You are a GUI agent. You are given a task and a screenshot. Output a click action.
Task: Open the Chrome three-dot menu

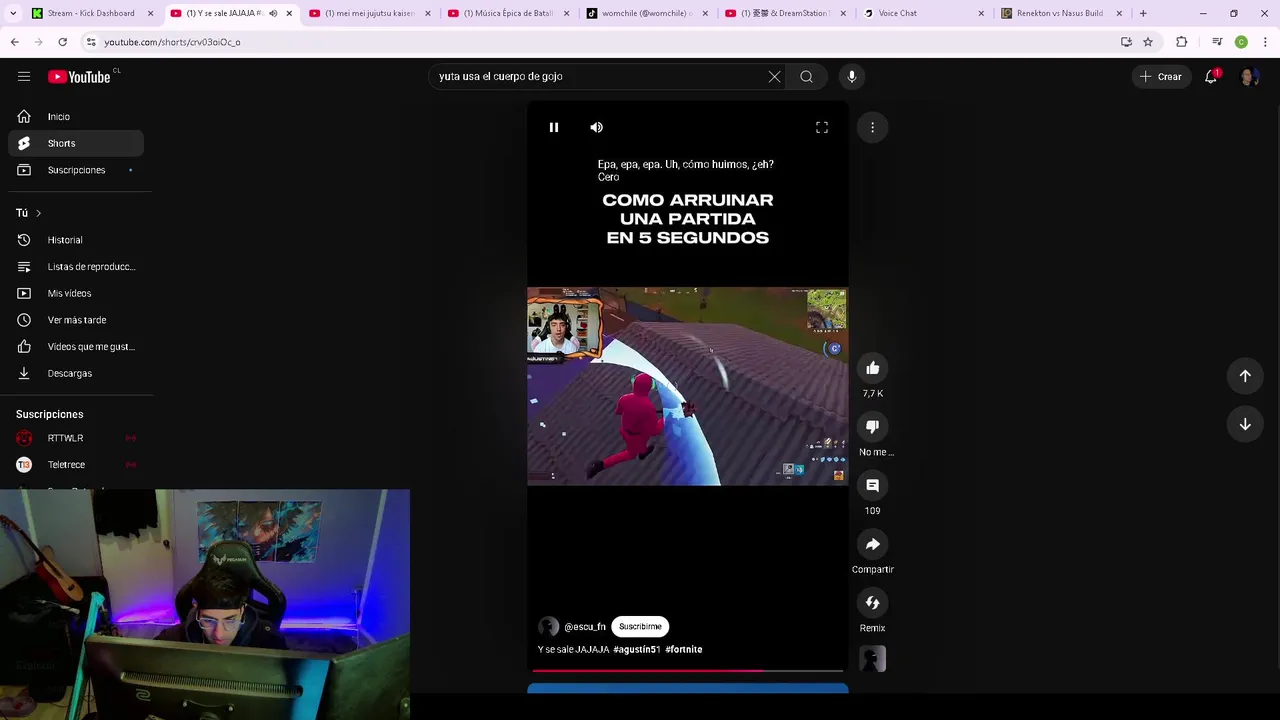[1266, 42]
